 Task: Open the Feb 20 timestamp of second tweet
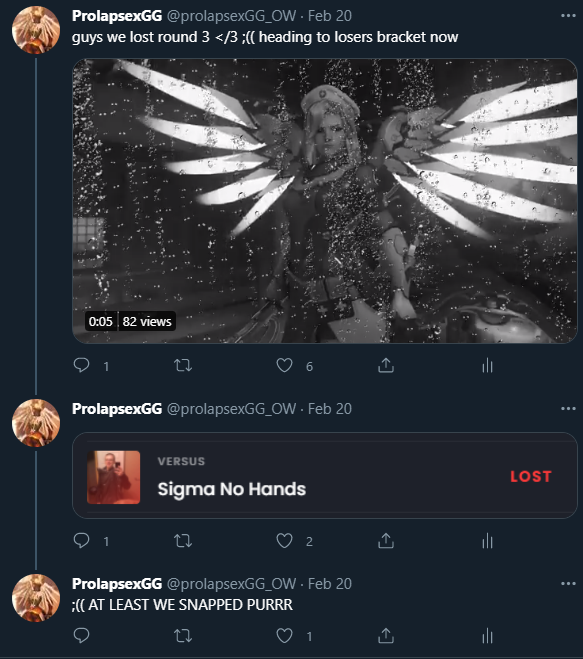[x=330, y=409]
